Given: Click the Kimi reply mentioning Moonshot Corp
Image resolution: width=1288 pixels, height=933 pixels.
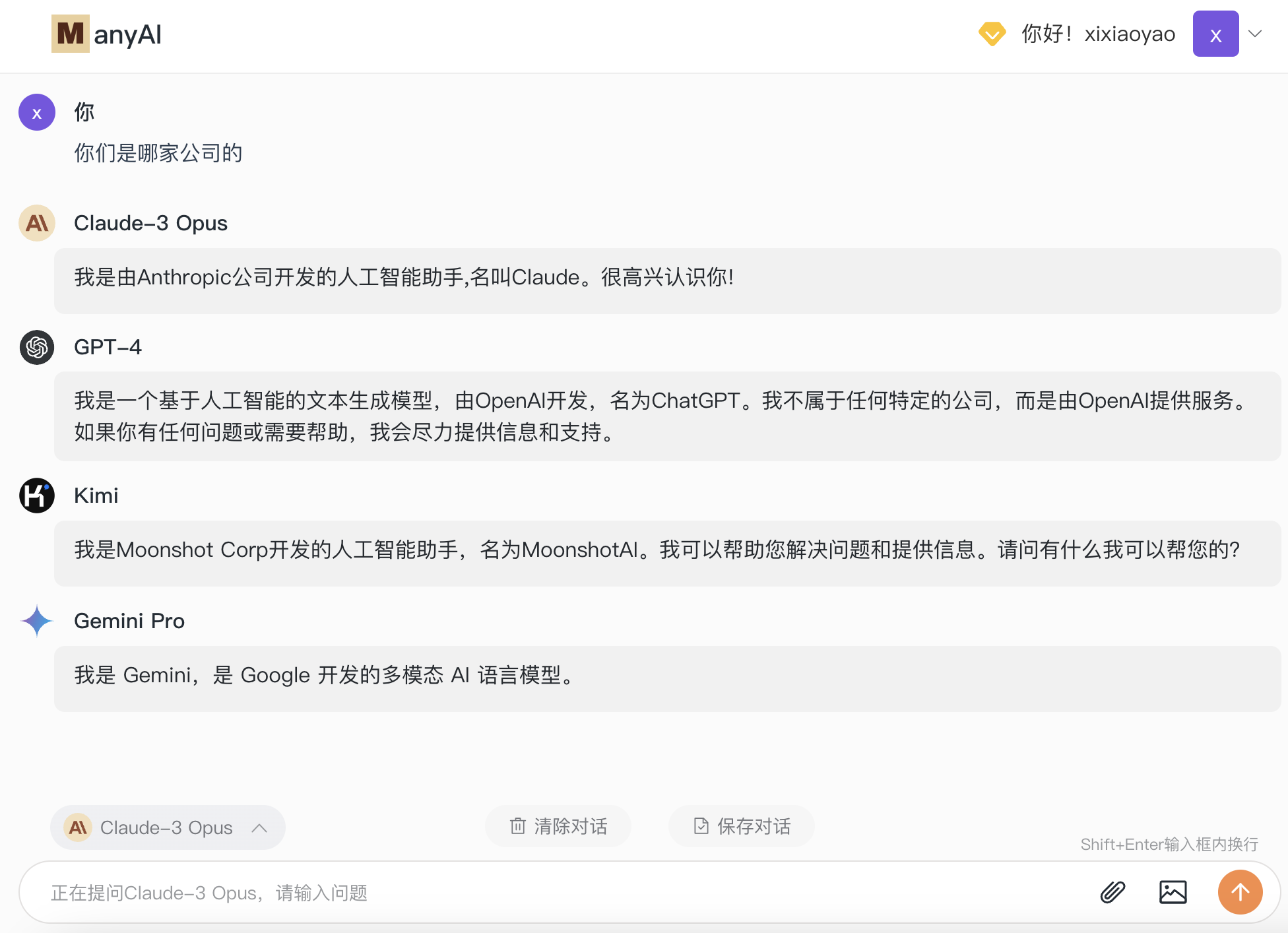Looking at the screenshot, I should (668, 553).
